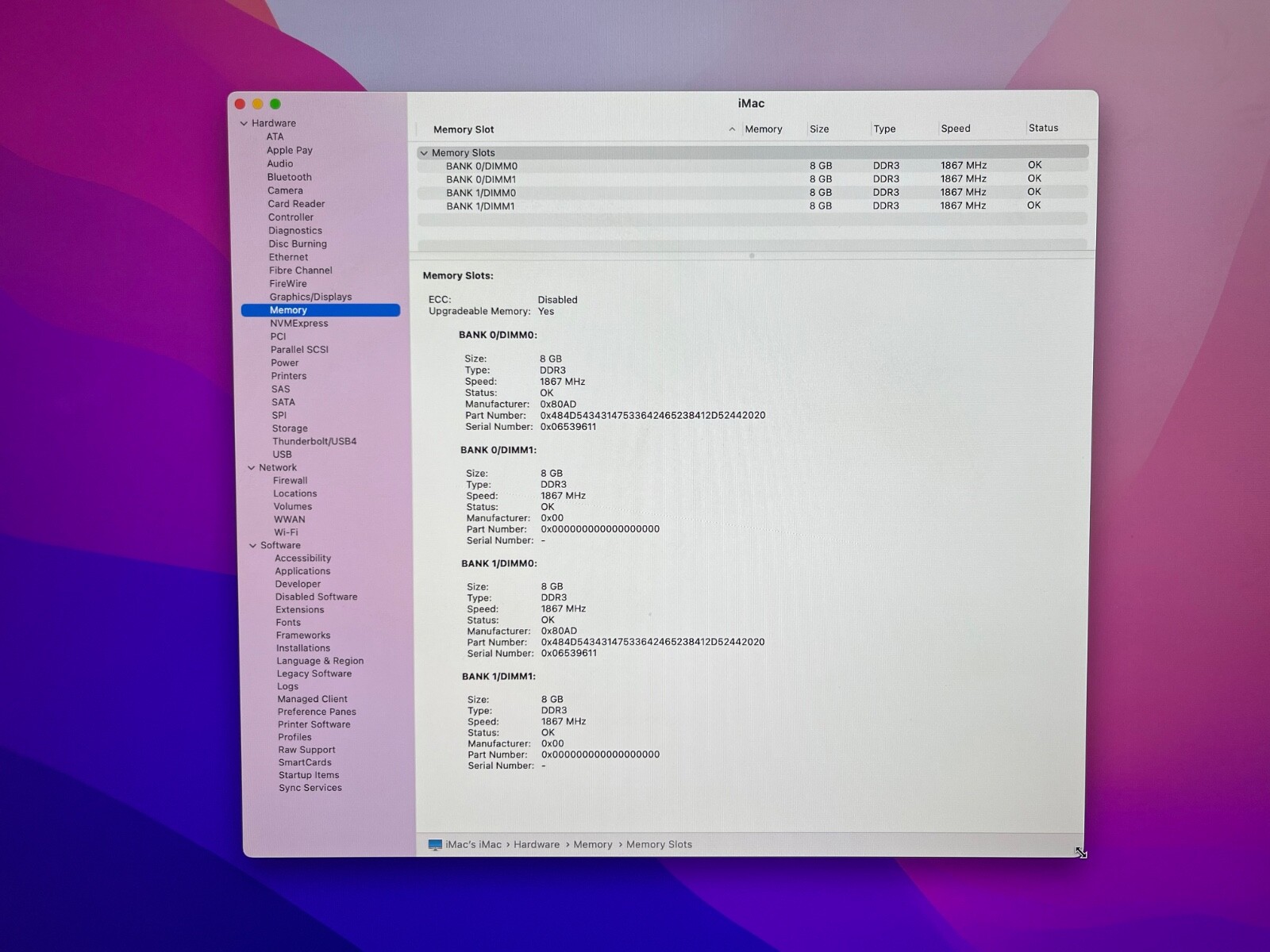Select Fonts under Software
The width and height of the screenshot is (1270, 952).
click(288, 623)
